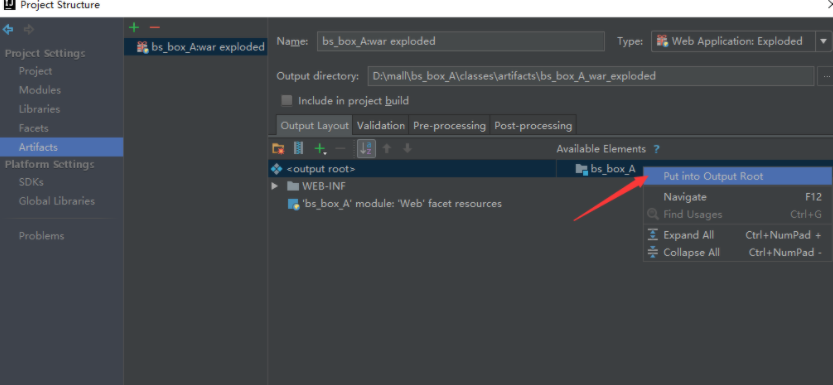
Task: Open the Pre-processing tab
Action: click(449, 126)
